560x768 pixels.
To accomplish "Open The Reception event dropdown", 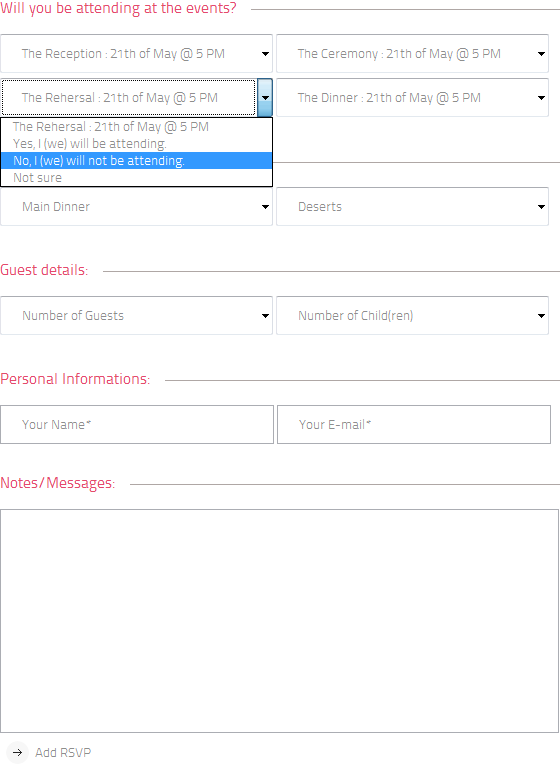I will tap(136, 53).
